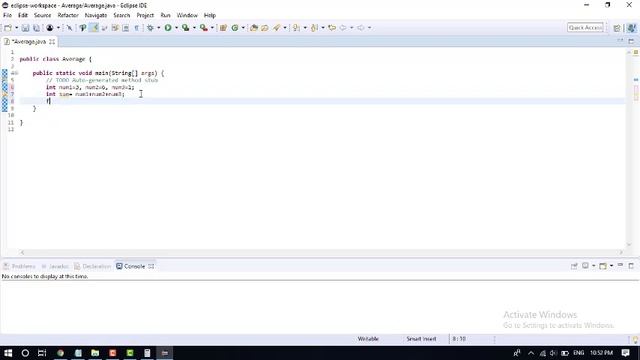Click the New file toolbar icon
Viewport: 640px width, 360px height.
point(8,28)
